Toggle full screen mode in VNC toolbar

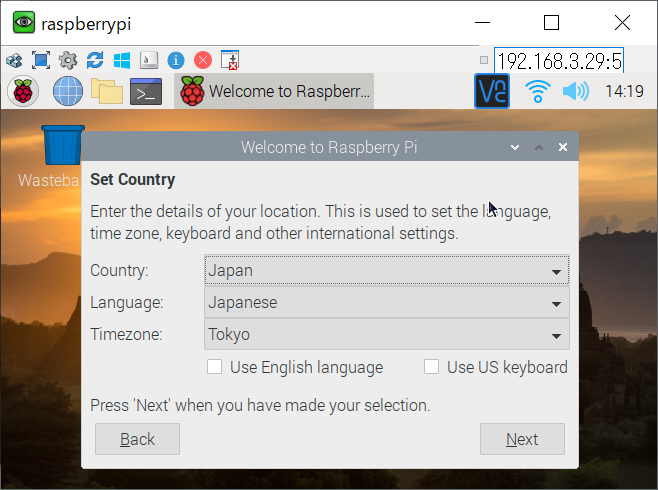tap(41, 60)
